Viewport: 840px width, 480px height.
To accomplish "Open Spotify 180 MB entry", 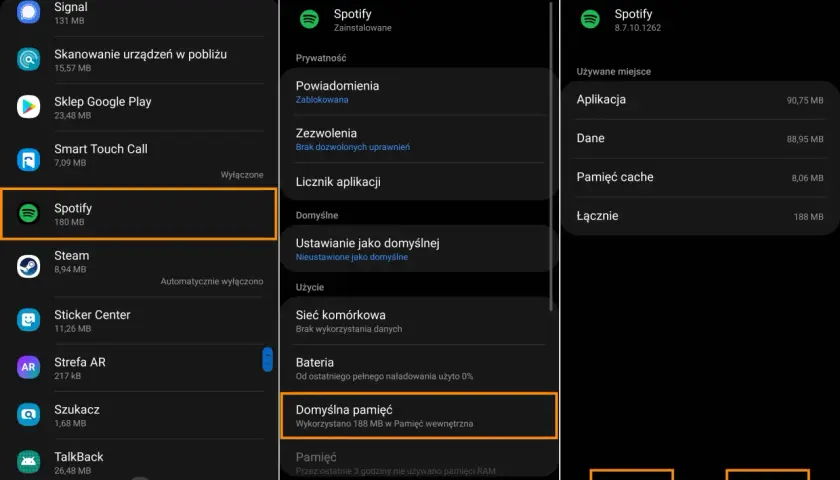I will tap(139, 213).
